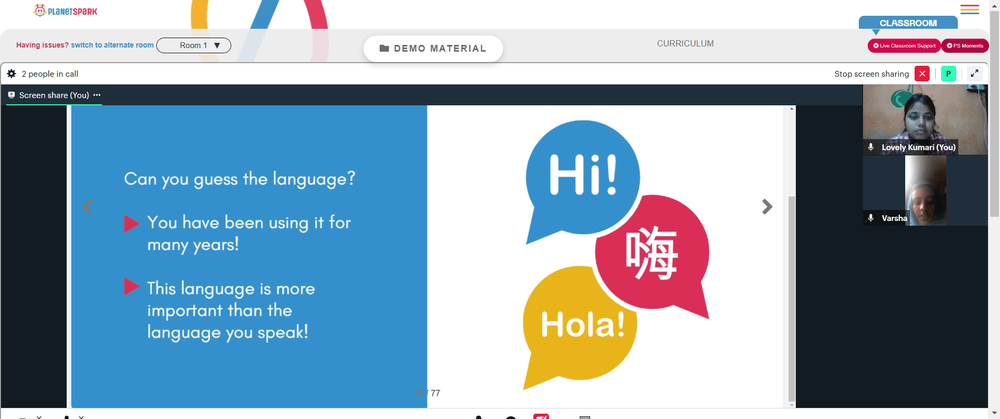Enter fullscreen with the expand arrows icon
Image resolution: width=1000 pixels, height=419 pixels.
pyautogui.click(x=974, y=73)
